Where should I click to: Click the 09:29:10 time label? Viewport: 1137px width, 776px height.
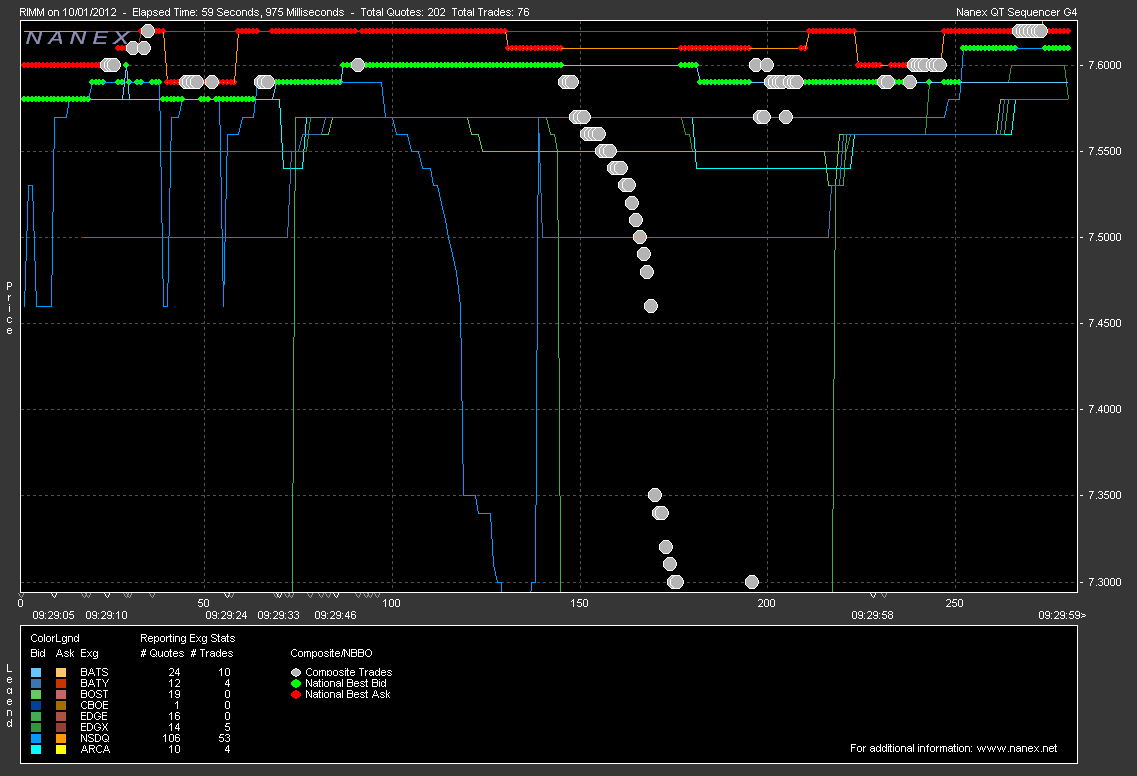[107, 615]
